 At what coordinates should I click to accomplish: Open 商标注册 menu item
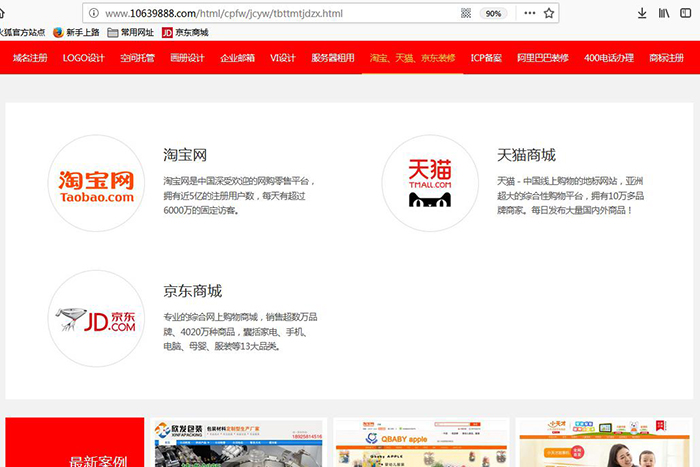coord(667,58)
